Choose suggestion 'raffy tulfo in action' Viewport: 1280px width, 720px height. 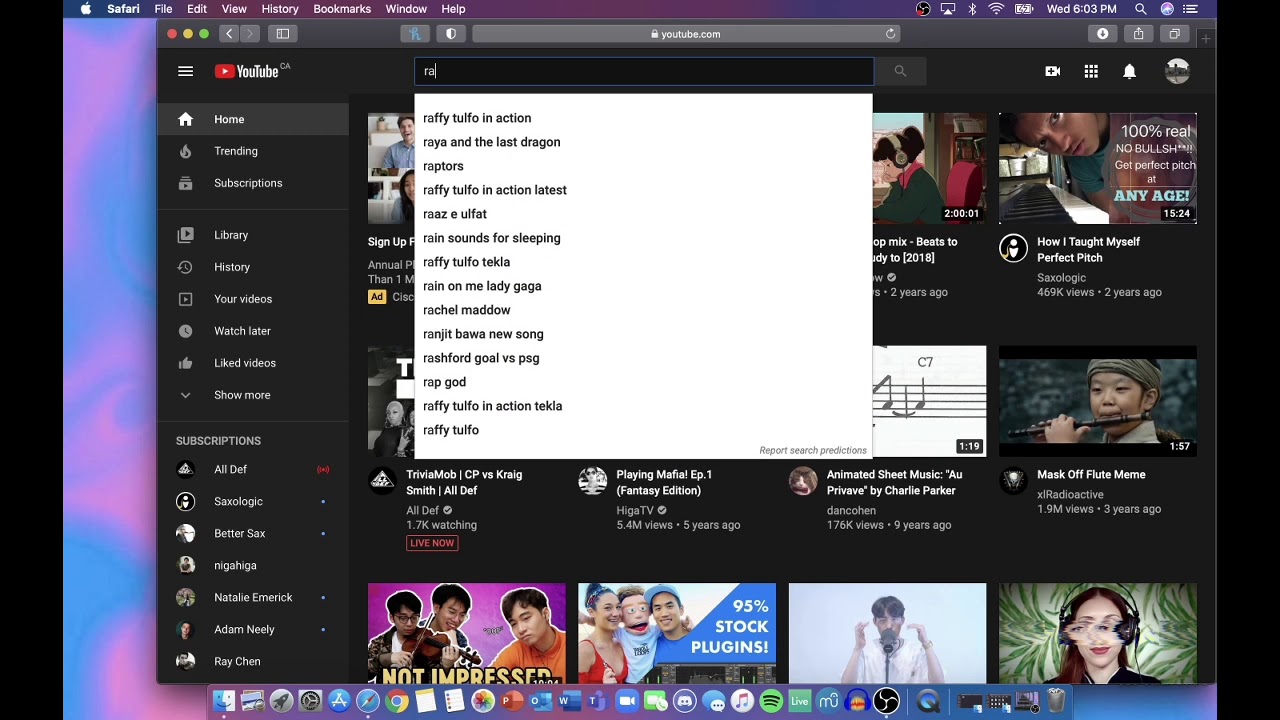point(643,118)
